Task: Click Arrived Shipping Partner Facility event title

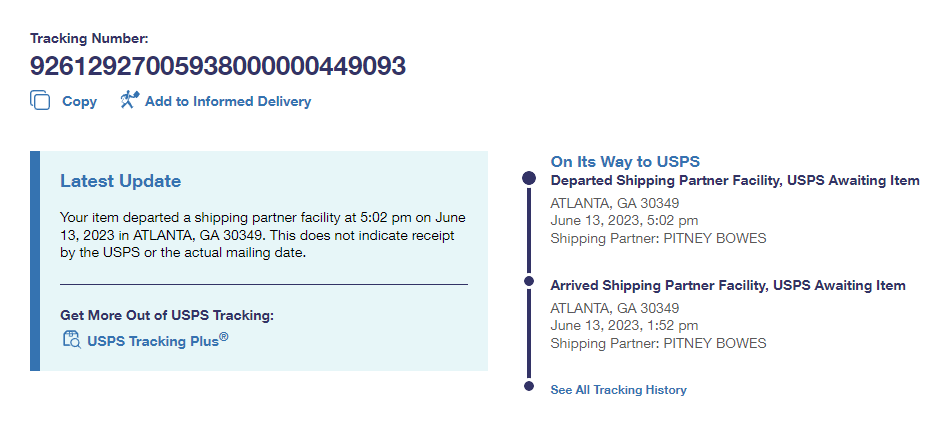Action: coord(728,286)
